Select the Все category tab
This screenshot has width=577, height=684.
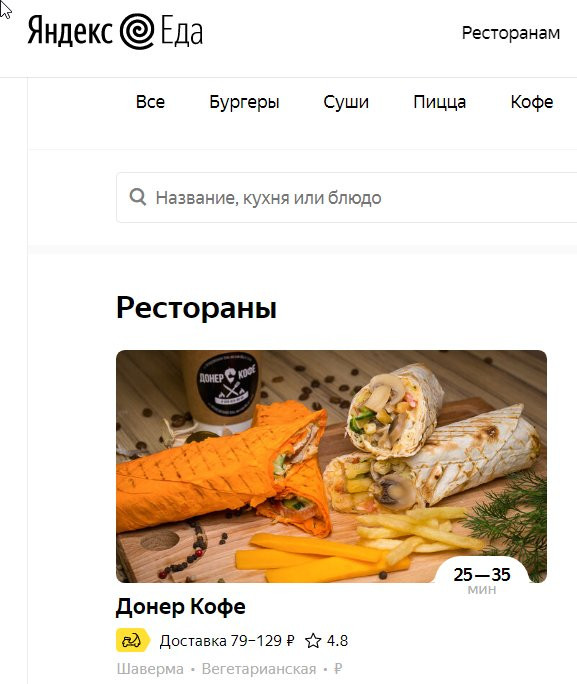[x=150, y=102]
